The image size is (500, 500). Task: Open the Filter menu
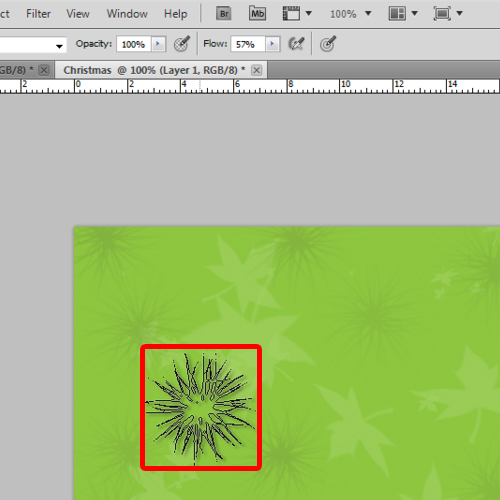[38, 14]
